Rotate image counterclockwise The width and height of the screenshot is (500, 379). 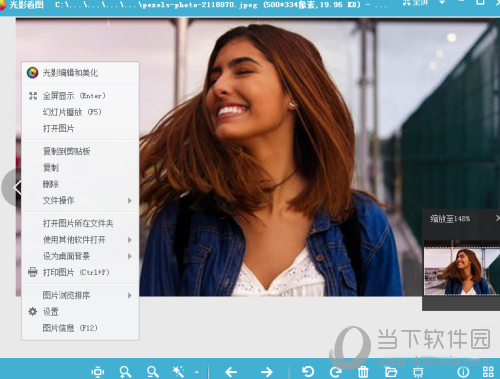tap(308, 372)
